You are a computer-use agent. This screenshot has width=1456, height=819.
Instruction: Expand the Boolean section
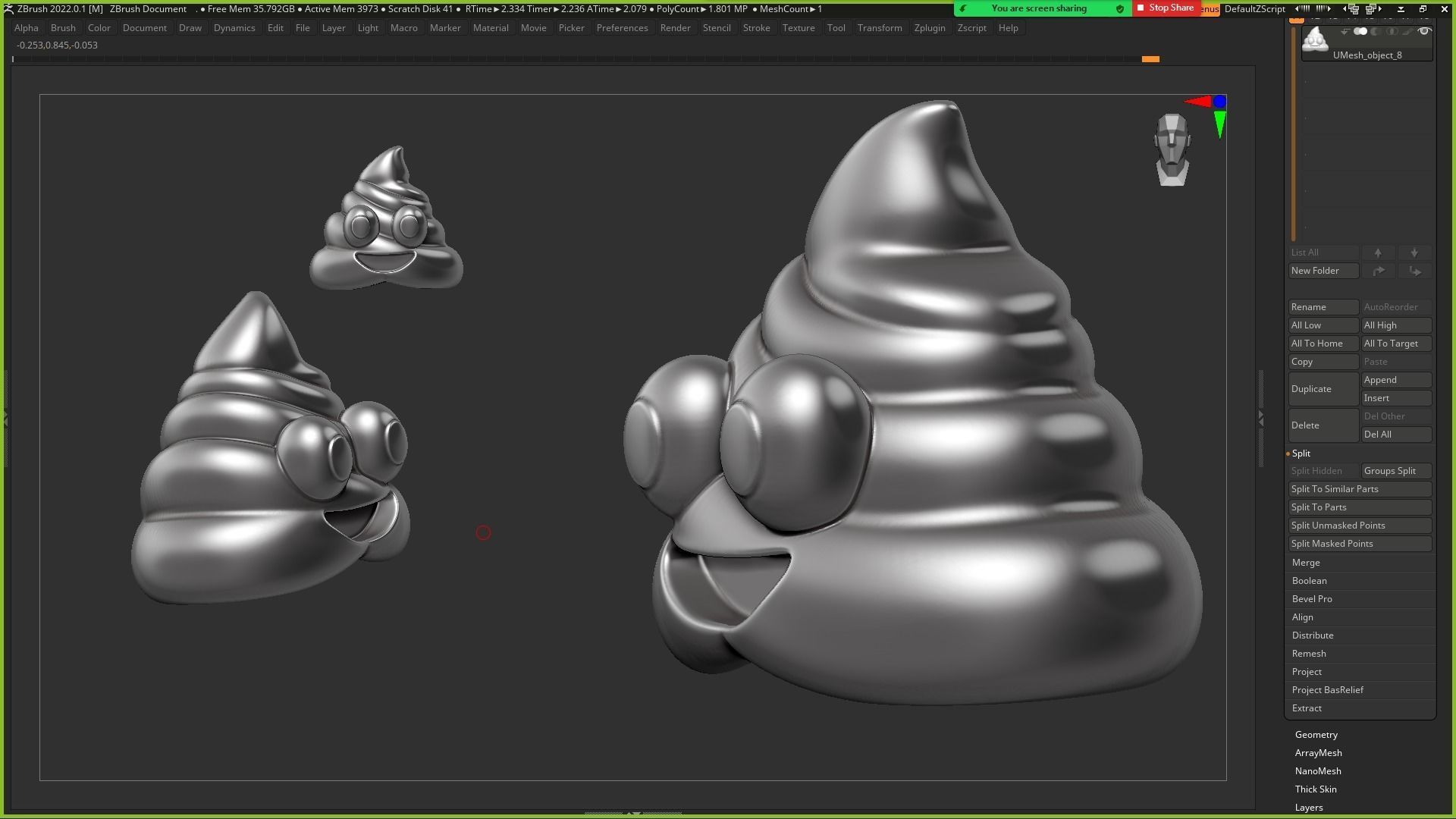point(1309,581)
